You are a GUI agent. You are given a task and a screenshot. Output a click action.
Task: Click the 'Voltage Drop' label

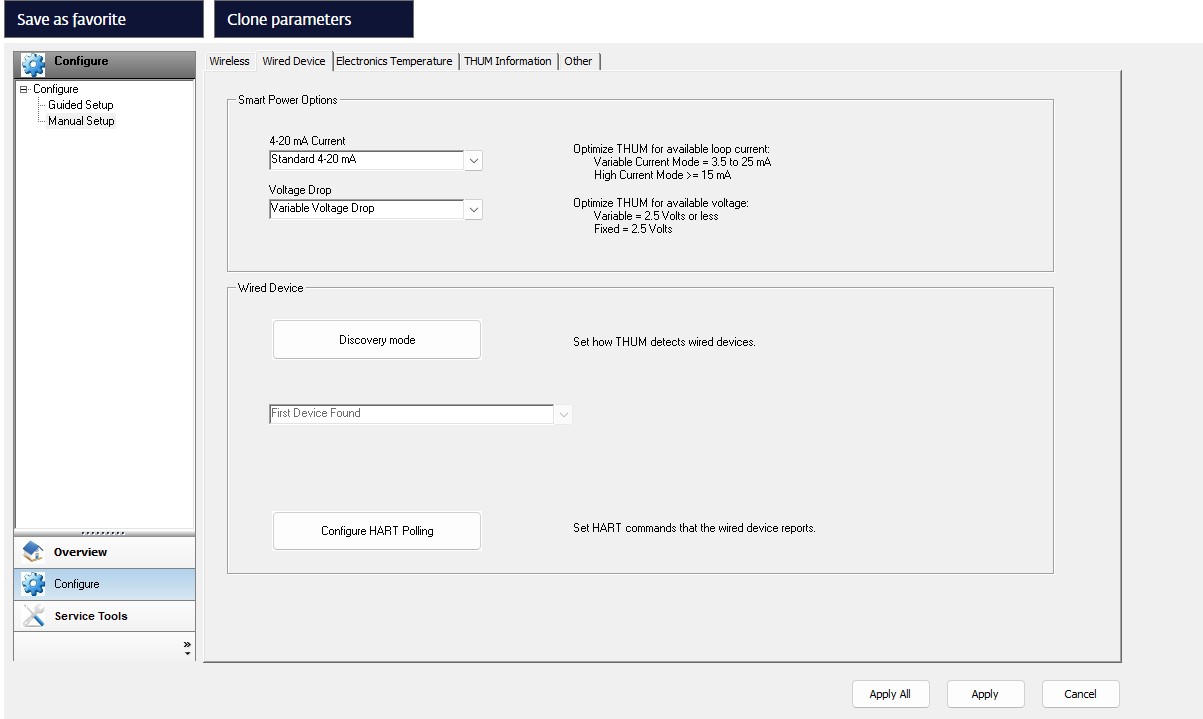point(300,190)
